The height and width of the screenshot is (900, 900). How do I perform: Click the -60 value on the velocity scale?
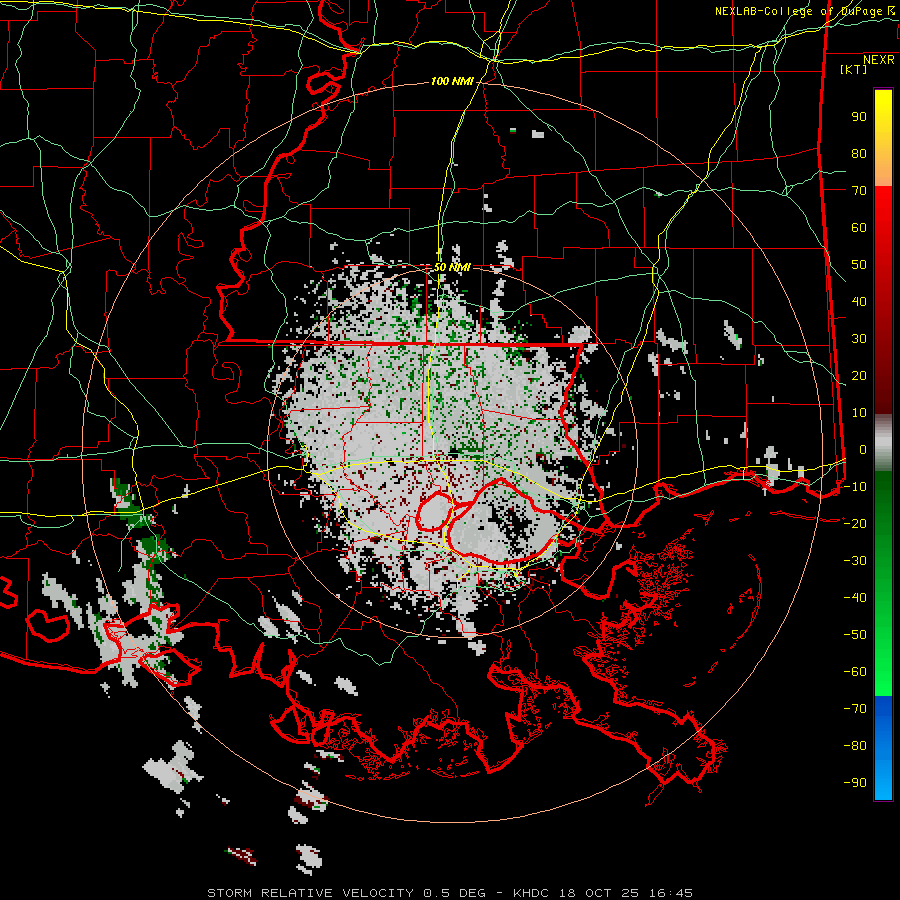click(855, 672)
